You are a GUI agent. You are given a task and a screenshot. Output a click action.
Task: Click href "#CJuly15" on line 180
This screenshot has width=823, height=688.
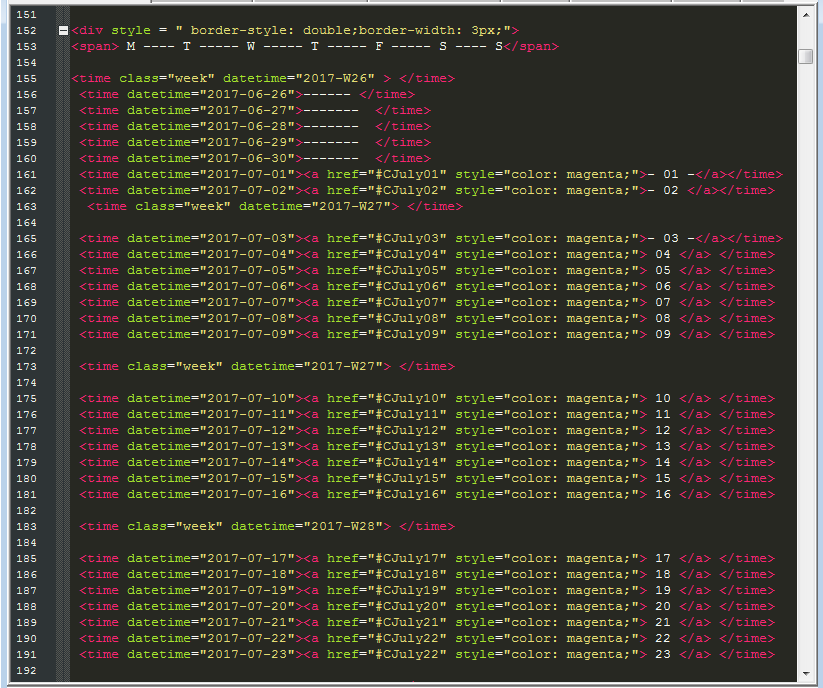point(407,479)
